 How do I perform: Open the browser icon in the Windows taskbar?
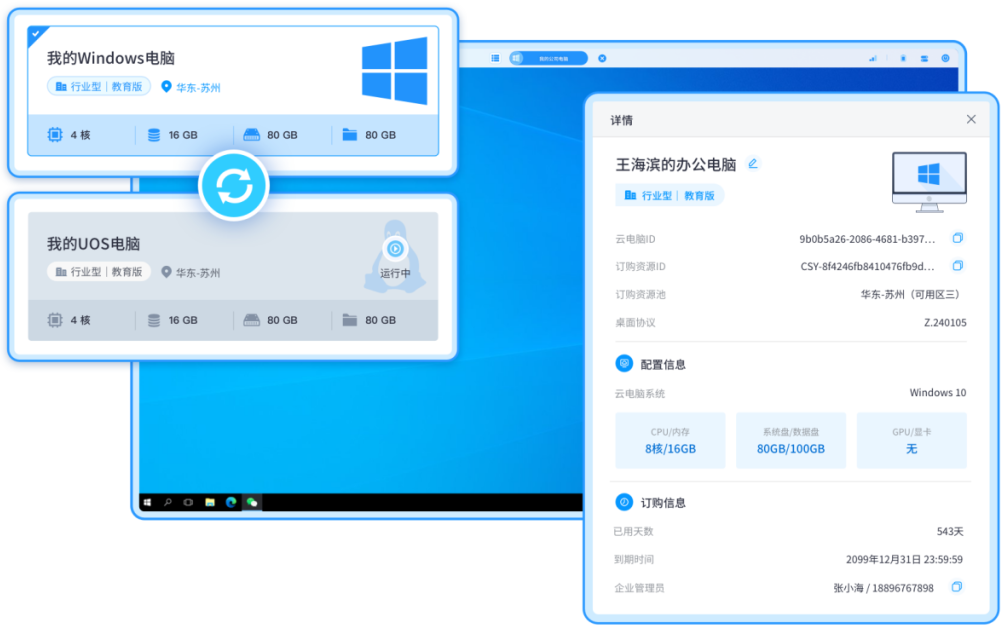pyautogui.click(x=232, y=502)
